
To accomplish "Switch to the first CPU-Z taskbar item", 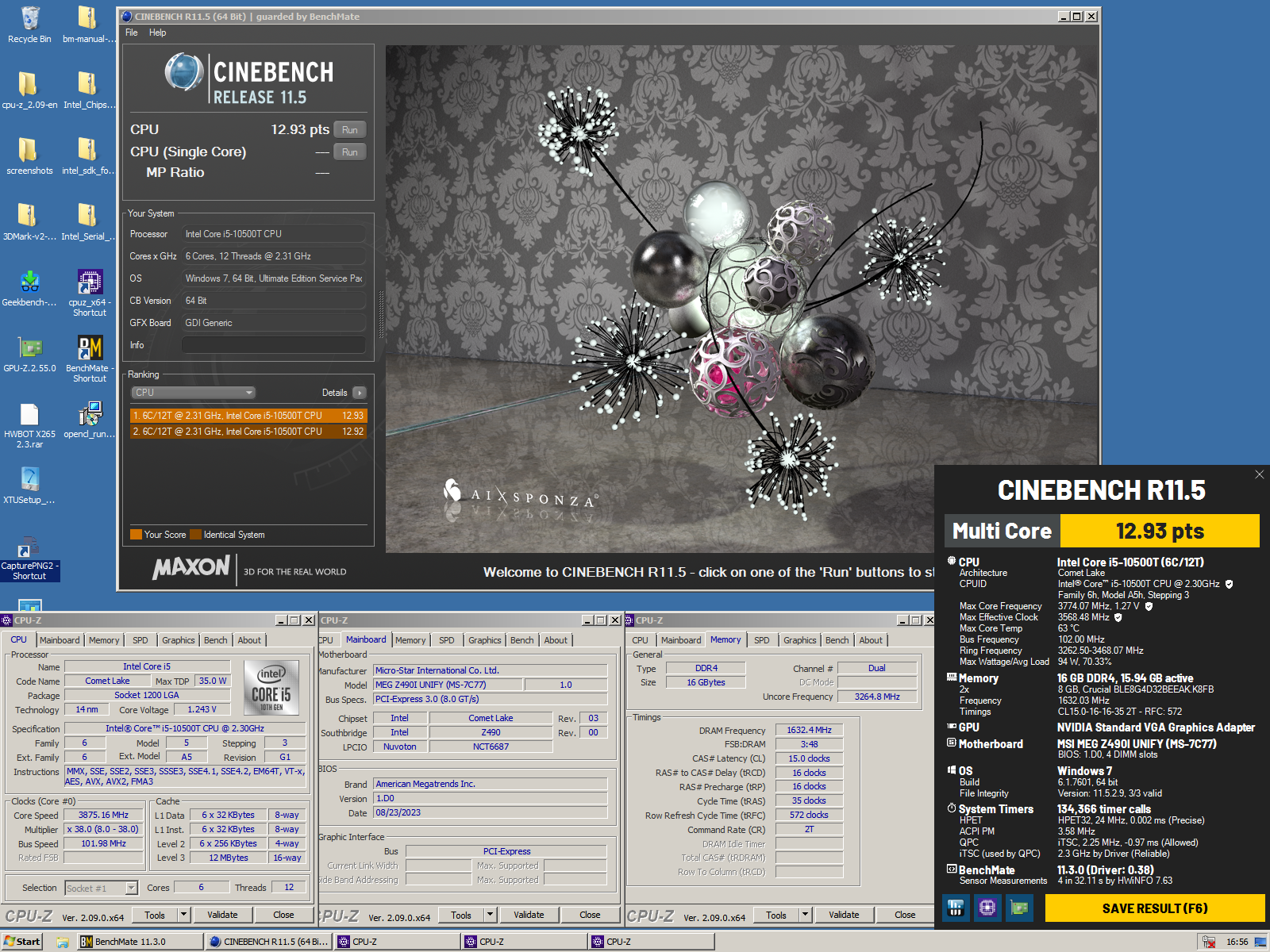I will coord(396,942).
